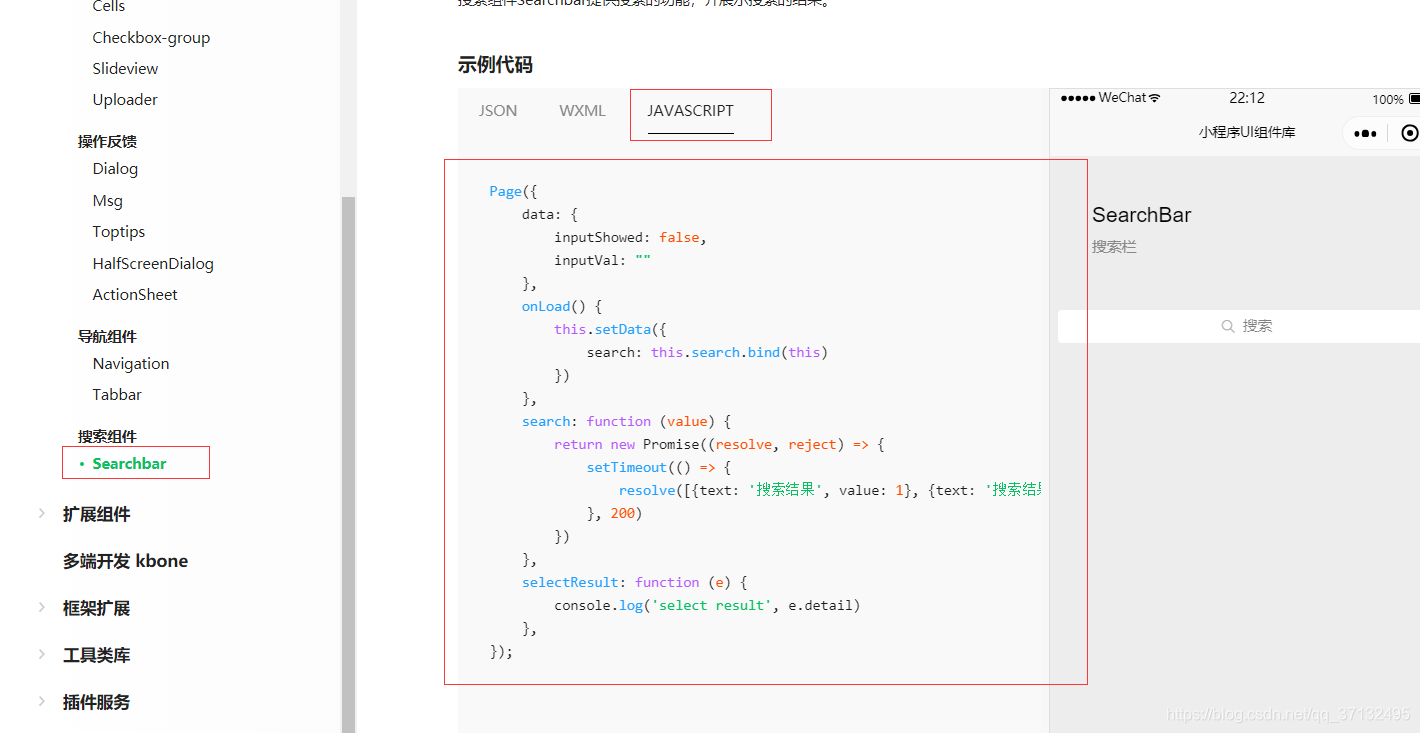Viewport: 1420px width, 733px height.
Task: Switch to the JSON code tab
Action: [498, 111]
